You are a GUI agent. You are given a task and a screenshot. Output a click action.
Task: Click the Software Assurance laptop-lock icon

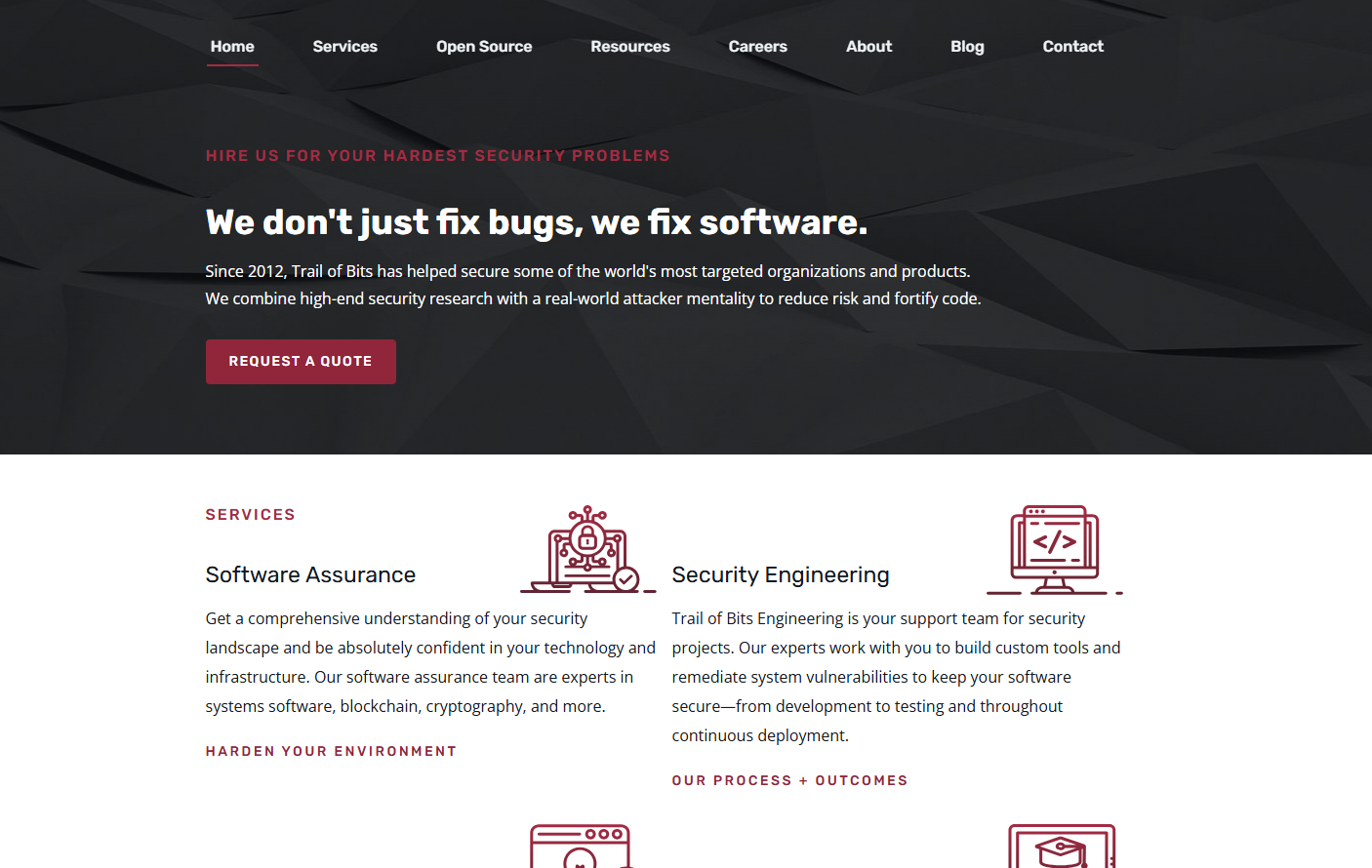pos(588,549)
